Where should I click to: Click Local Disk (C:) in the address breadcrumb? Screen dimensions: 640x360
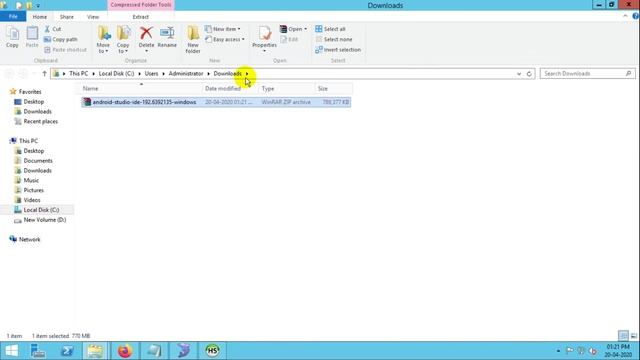point(116,73)
